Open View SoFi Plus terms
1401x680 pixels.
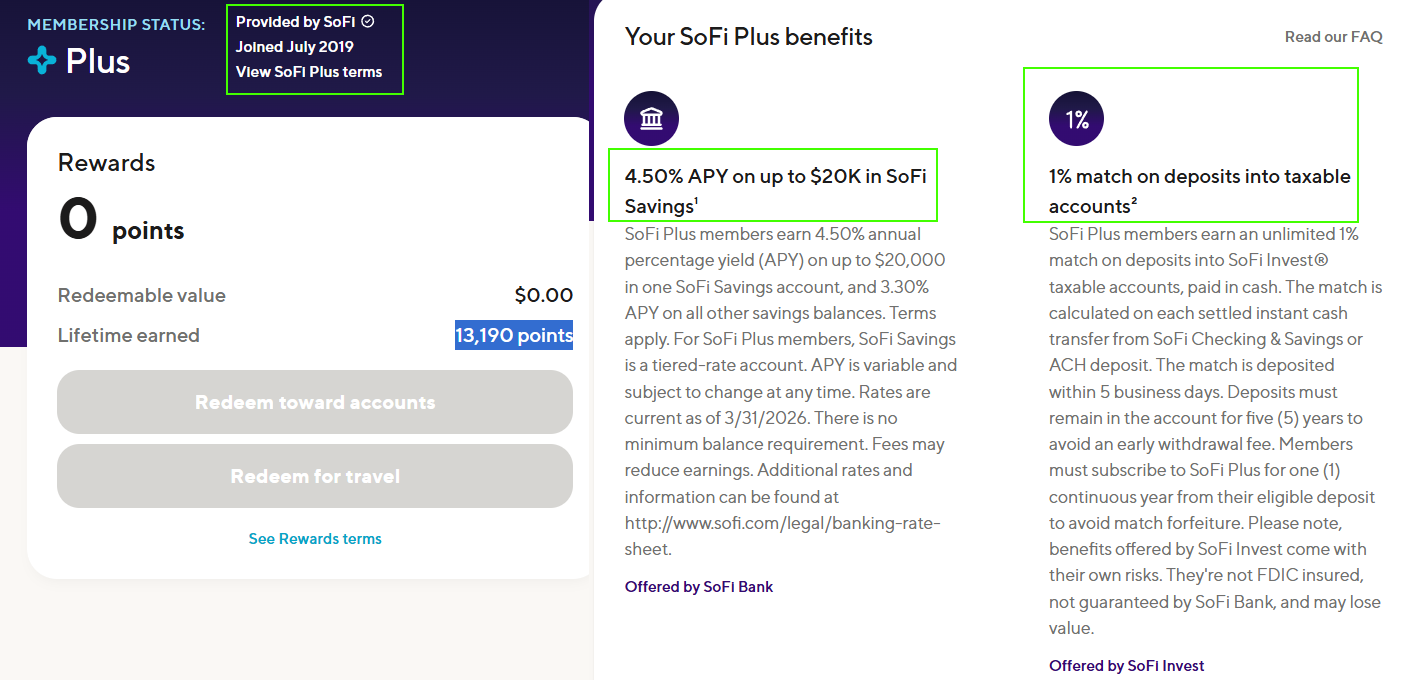point(309,71)
